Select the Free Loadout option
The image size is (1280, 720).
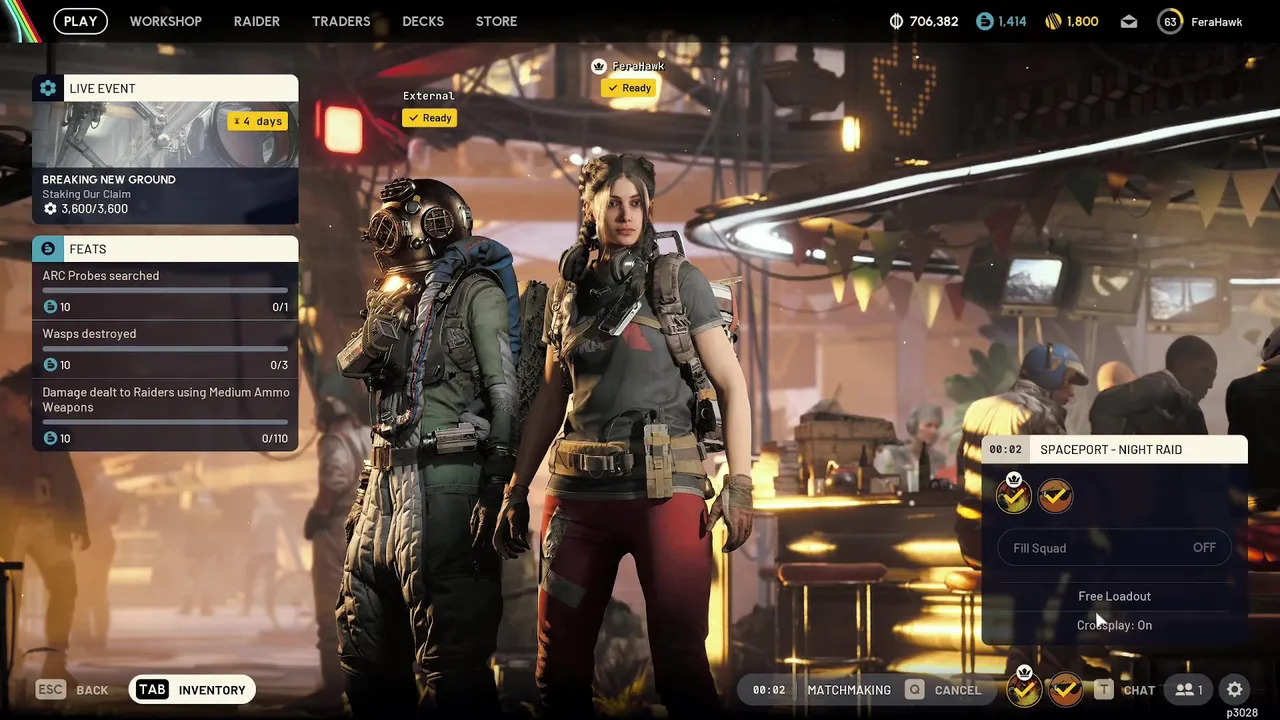tap(1114, 596)
